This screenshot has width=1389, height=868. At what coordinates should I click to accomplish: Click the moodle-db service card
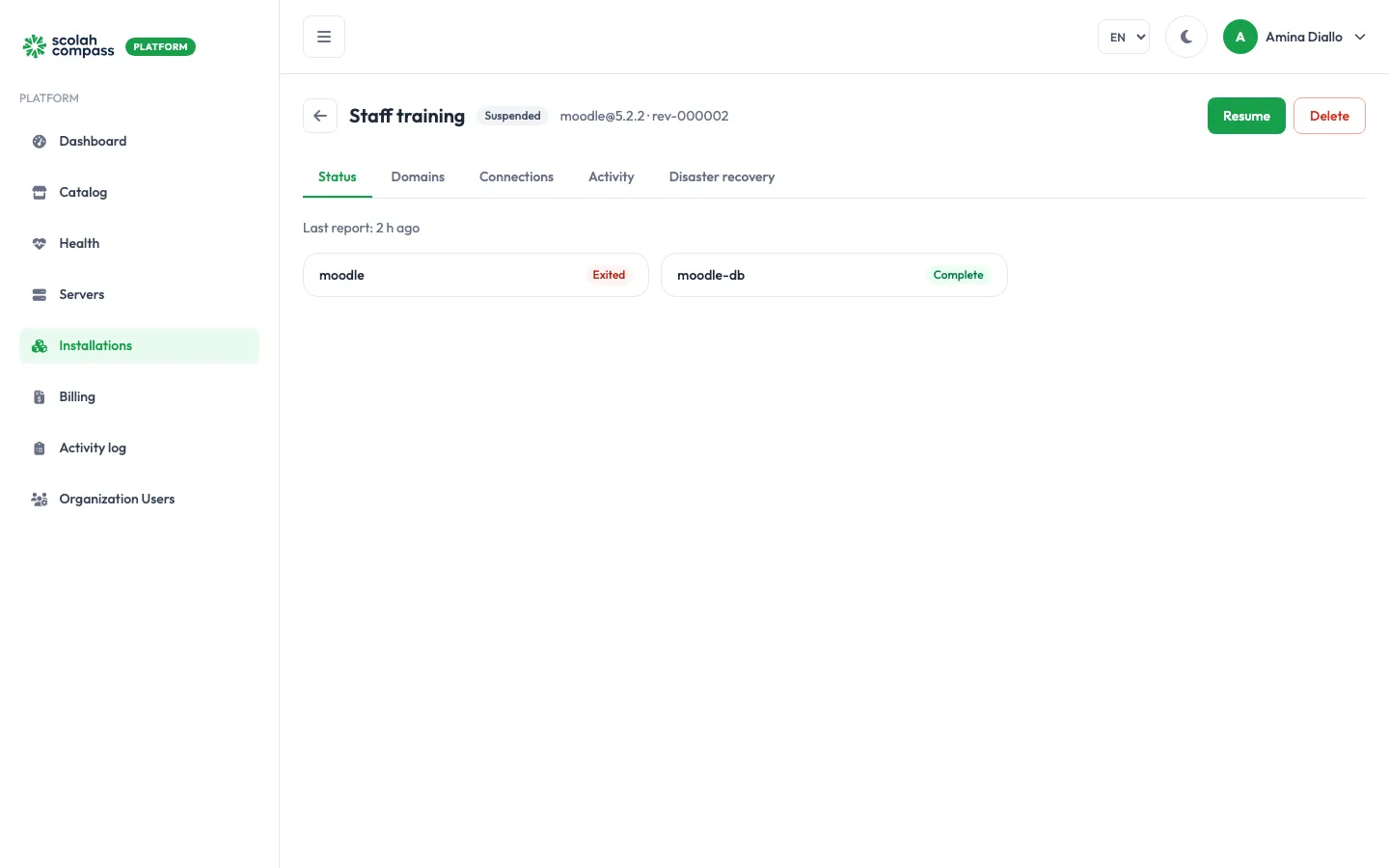[834, 275]
